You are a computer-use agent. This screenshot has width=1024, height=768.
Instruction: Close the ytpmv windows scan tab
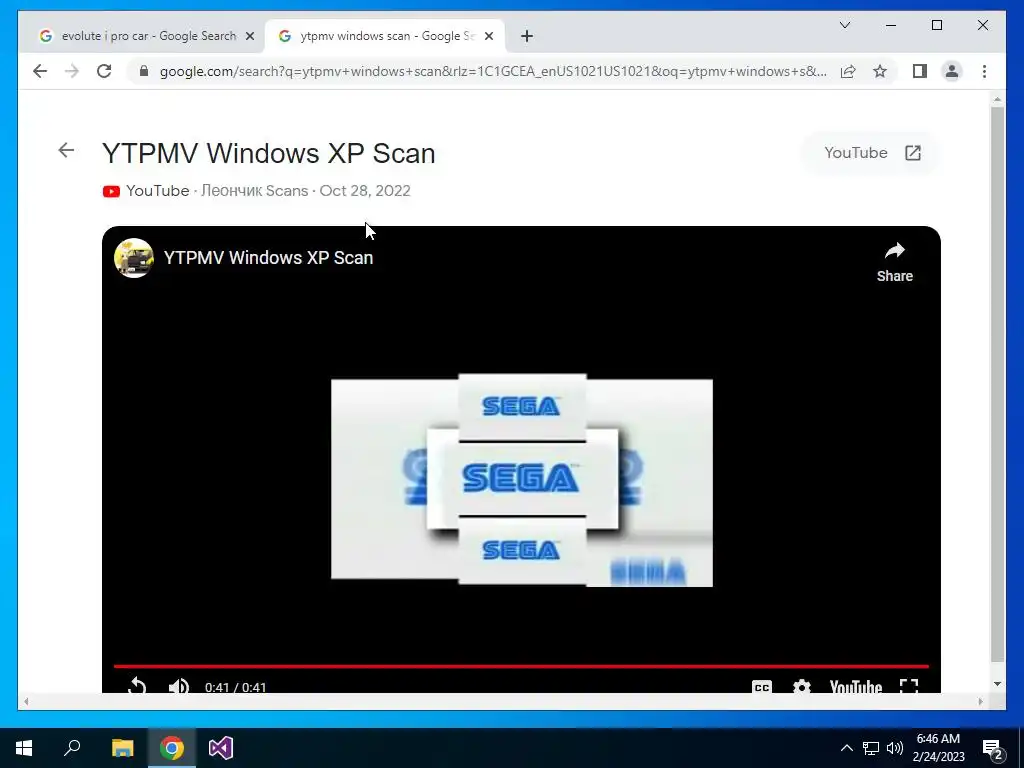point(488,36)
